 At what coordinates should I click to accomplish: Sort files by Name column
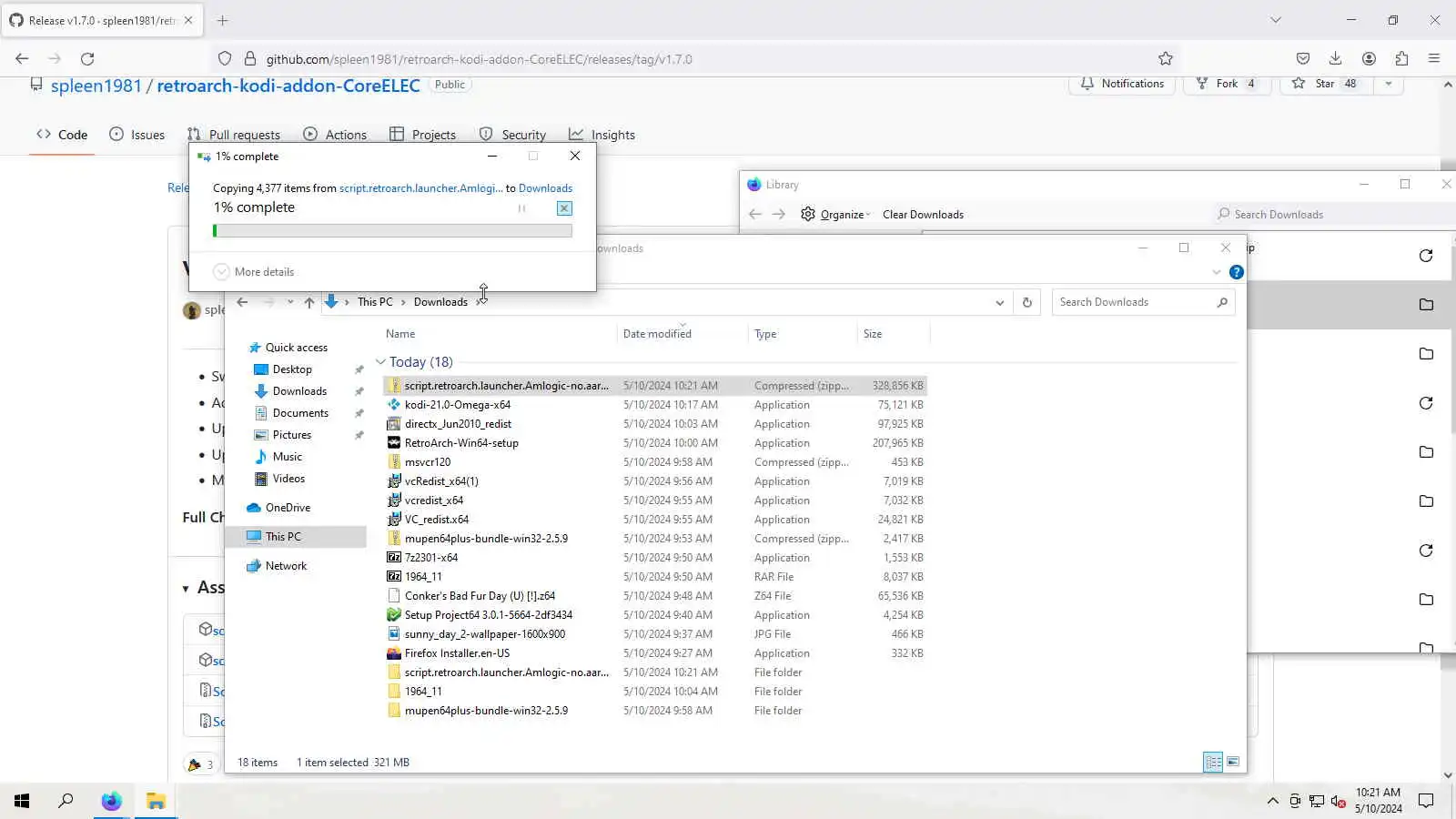click(x=400, y=334)
